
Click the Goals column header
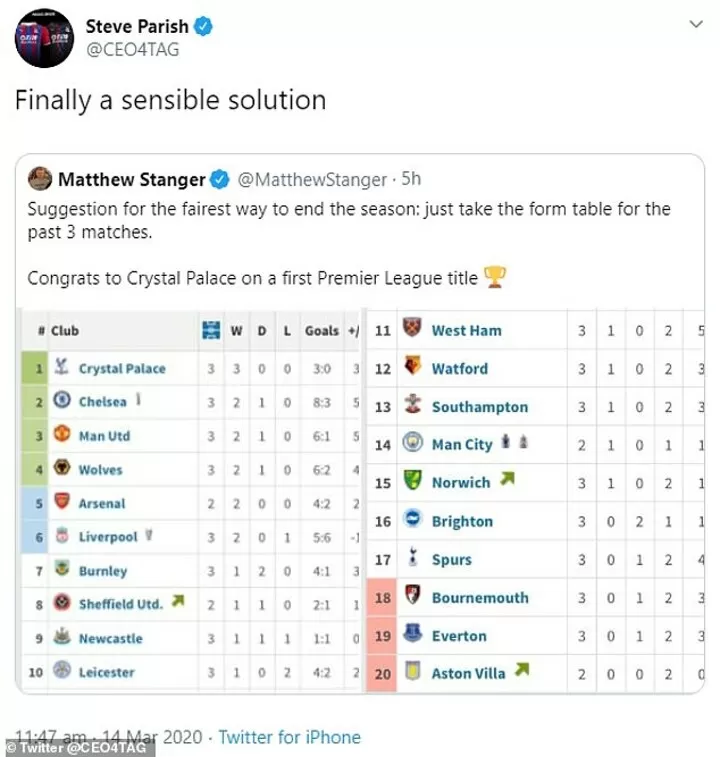click(x=322, y=331)
